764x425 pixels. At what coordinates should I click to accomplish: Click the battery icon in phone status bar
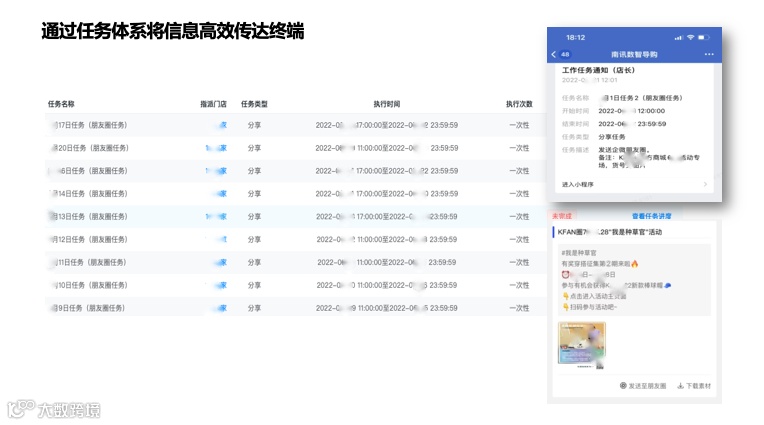pyautogui.click(x=704, y=38)
